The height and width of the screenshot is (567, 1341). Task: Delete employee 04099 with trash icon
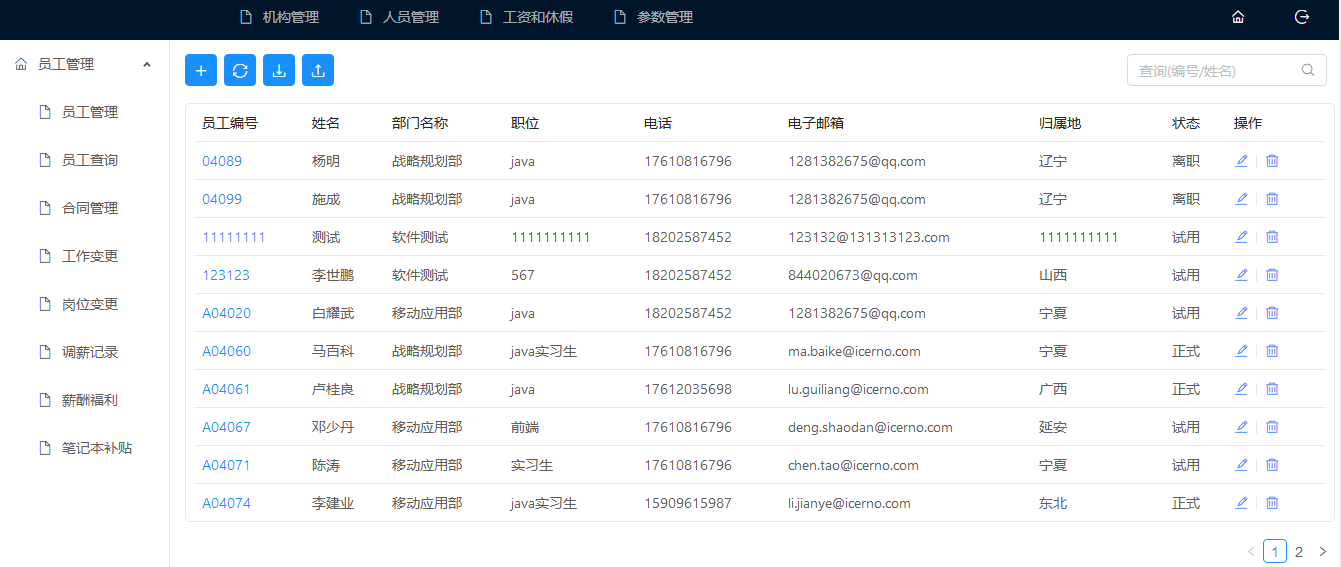pos(1272,198)
